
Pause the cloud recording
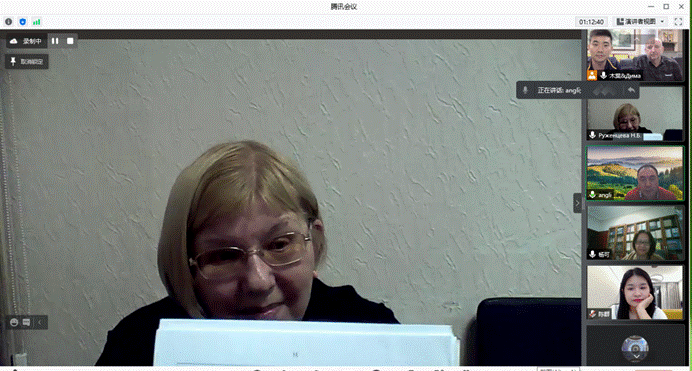coord(55,41)
